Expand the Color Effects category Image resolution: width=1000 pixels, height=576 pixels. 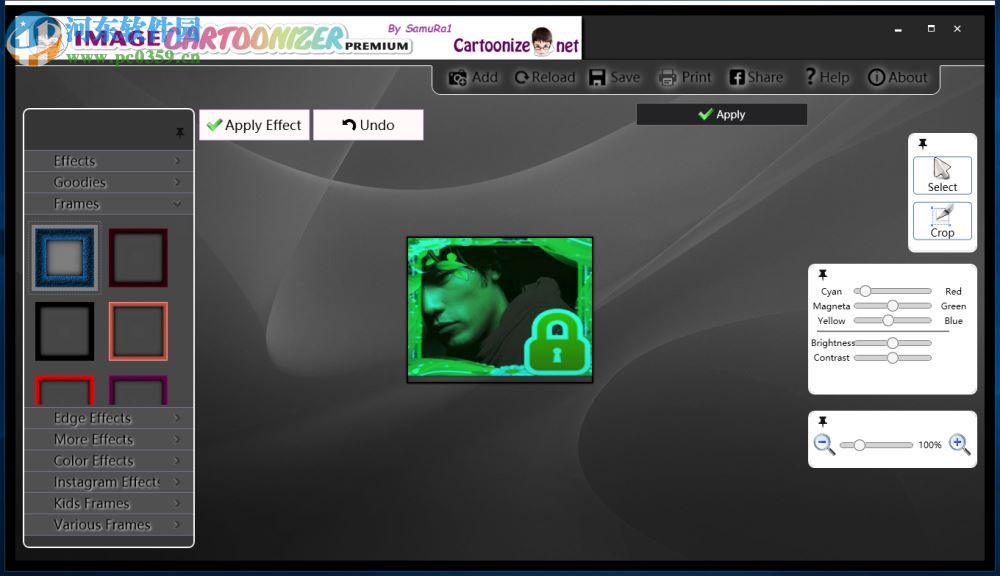tap(109, 461)
